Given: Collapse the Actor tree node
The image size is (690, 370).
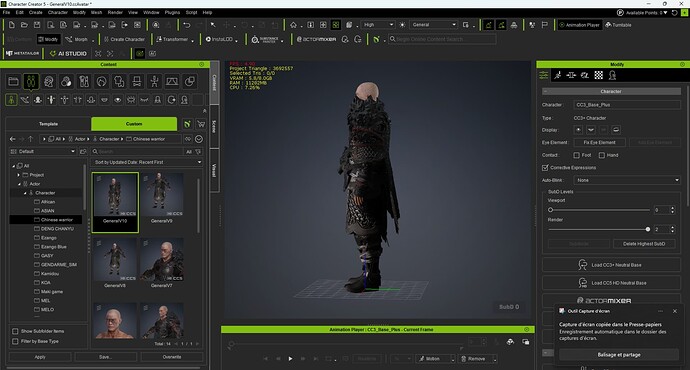Looking at the screenshot, I should 18,184.
